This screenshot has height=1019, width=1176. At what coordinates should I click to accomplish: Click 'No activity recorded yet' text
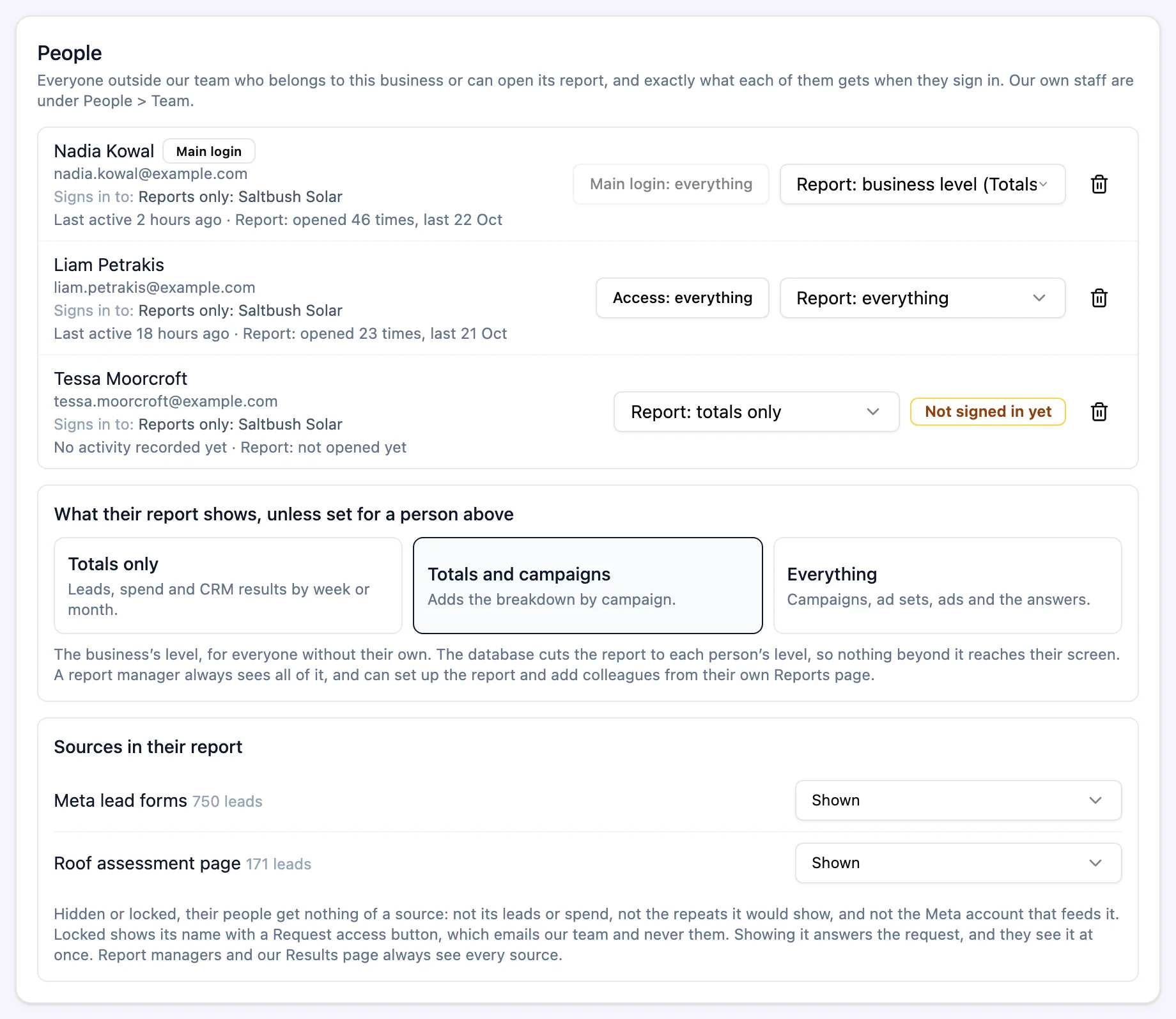[x=140, y=447]
